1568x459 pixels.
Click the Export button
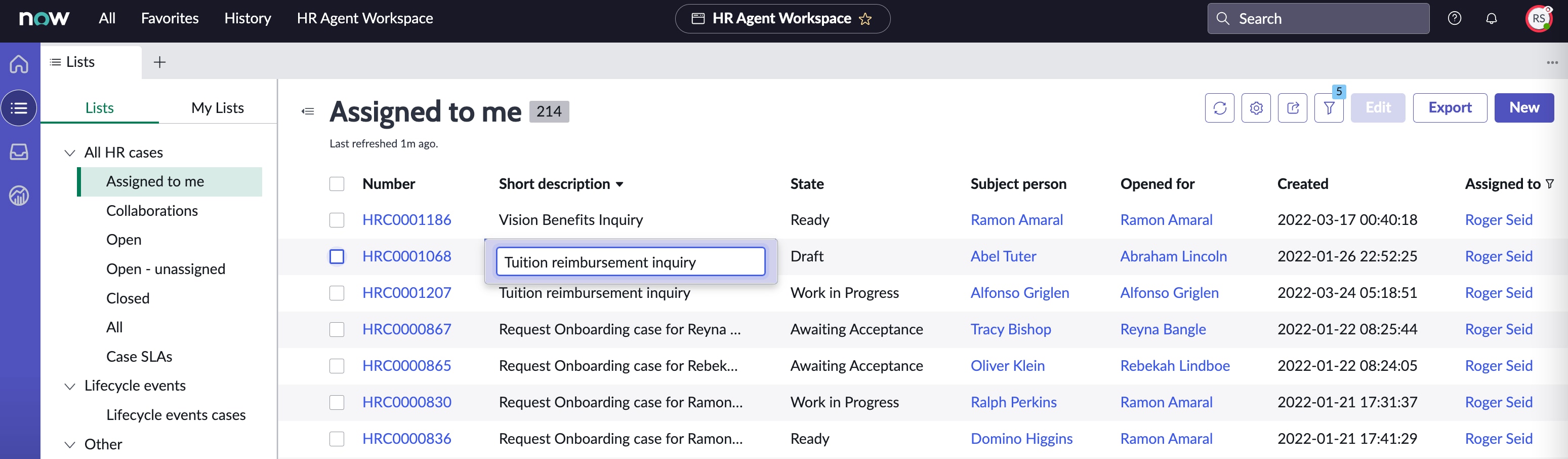point(1449,108)
